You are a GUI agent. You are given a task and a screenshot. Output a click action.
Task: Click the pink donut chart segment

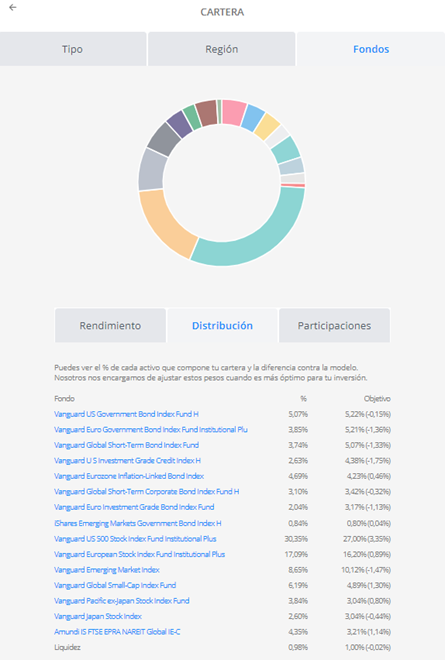[234, 112]
